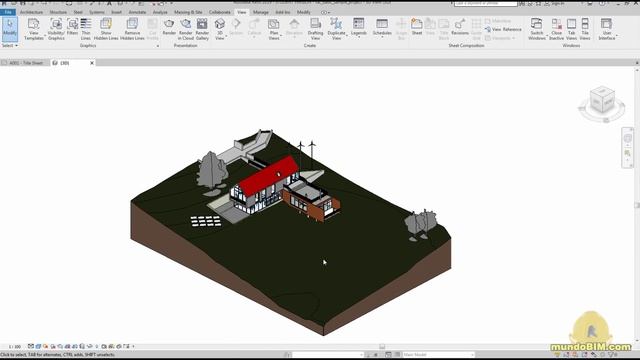640x360 pixels.
Task: Click Close Inactive views
Action: click(556, 29)
